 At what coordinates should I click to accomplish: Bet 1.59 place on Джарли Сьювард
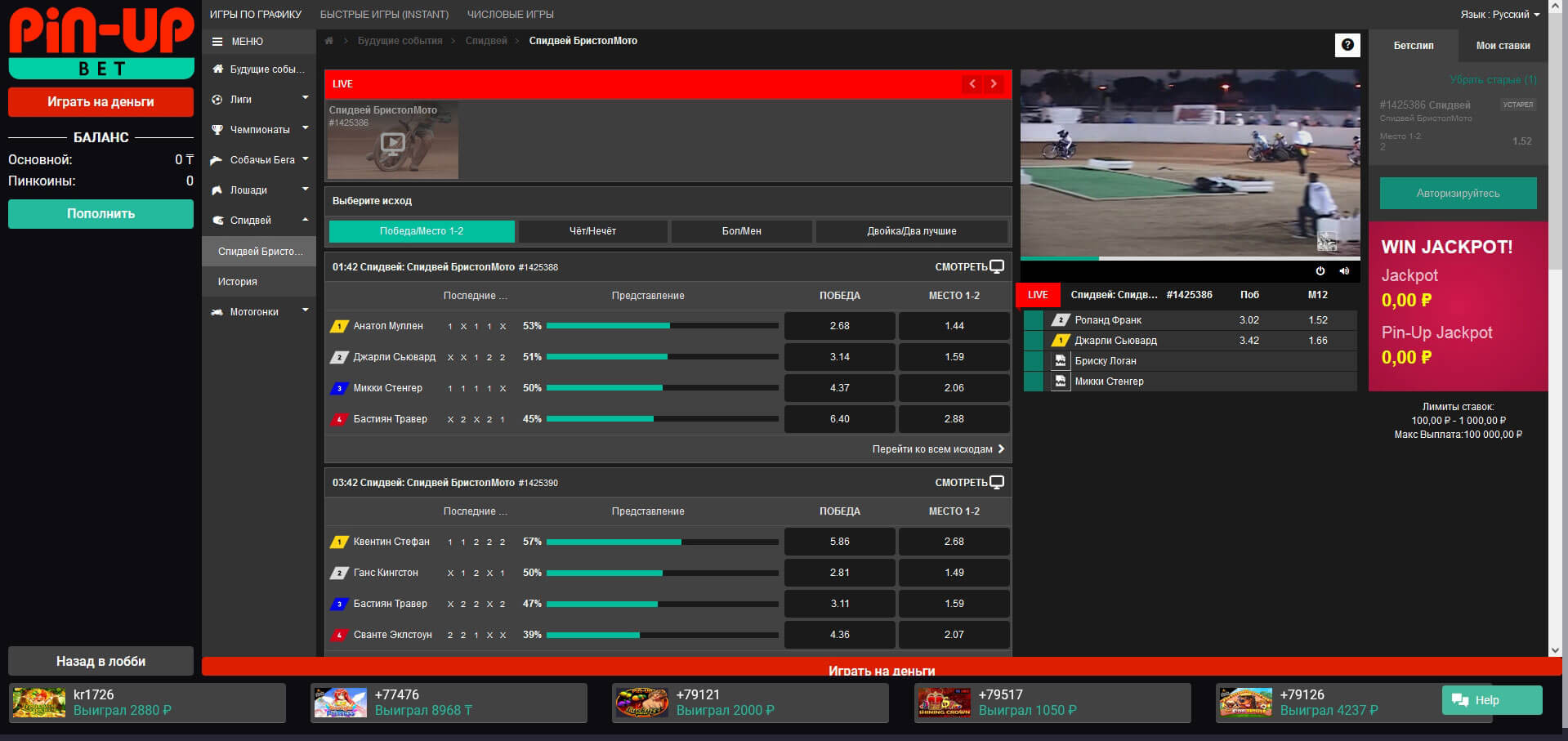[954, 357]
